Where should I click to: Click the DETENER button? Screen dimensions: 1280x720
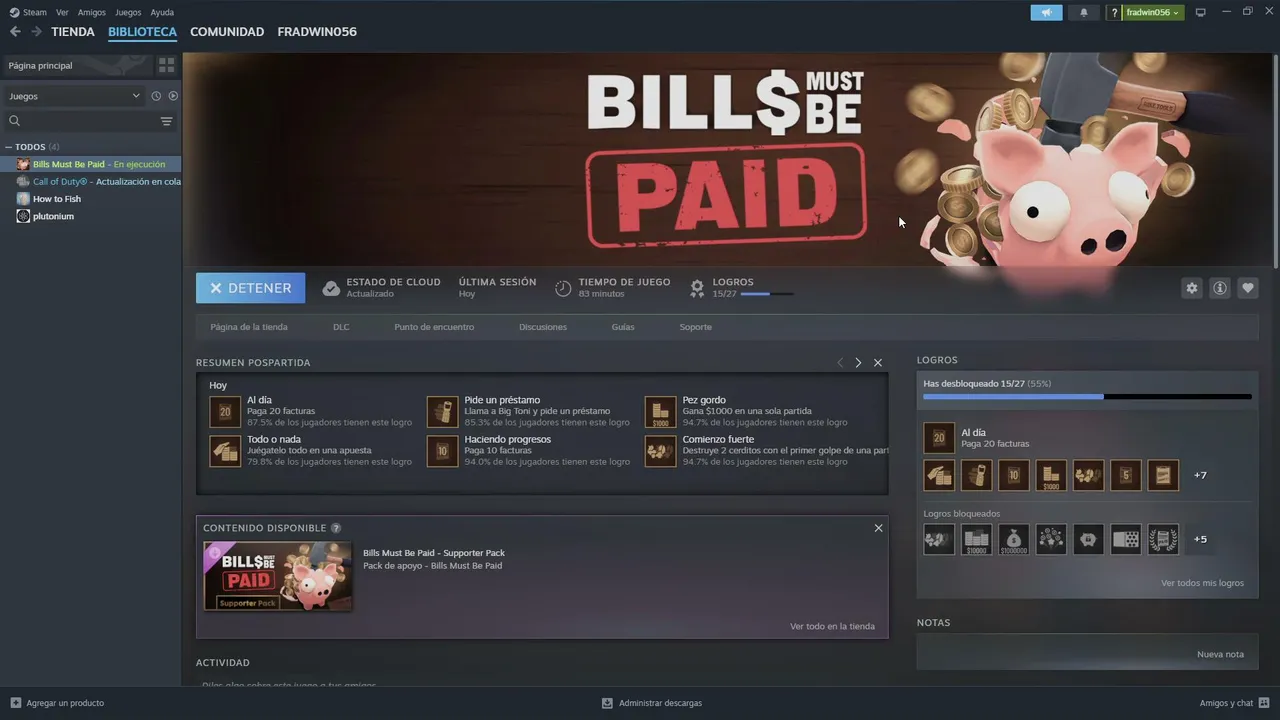coord(250,288)
